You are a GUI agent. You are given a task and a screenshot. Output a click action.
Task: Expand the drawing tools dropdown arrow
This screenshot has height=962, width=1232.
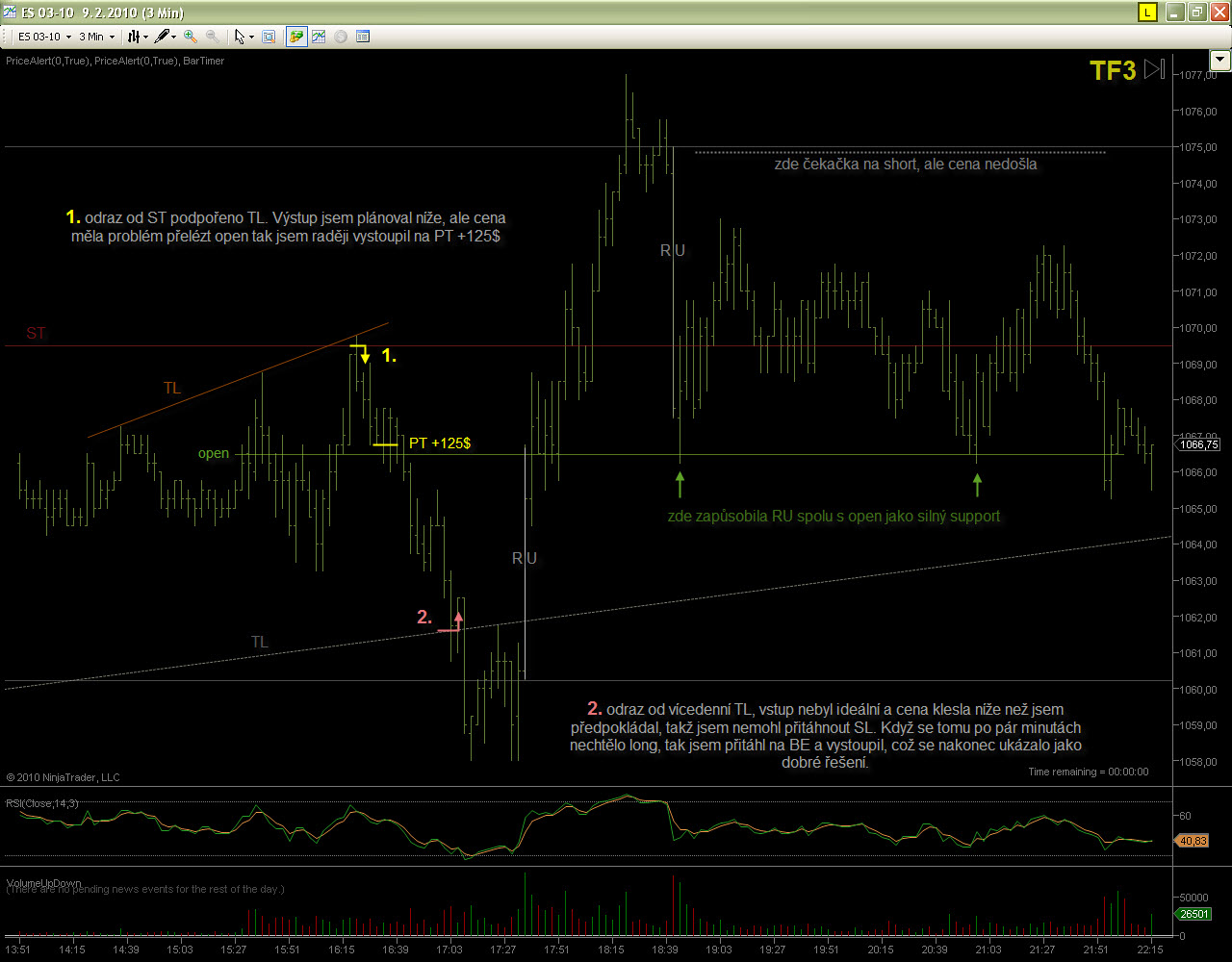click(173, 37)
